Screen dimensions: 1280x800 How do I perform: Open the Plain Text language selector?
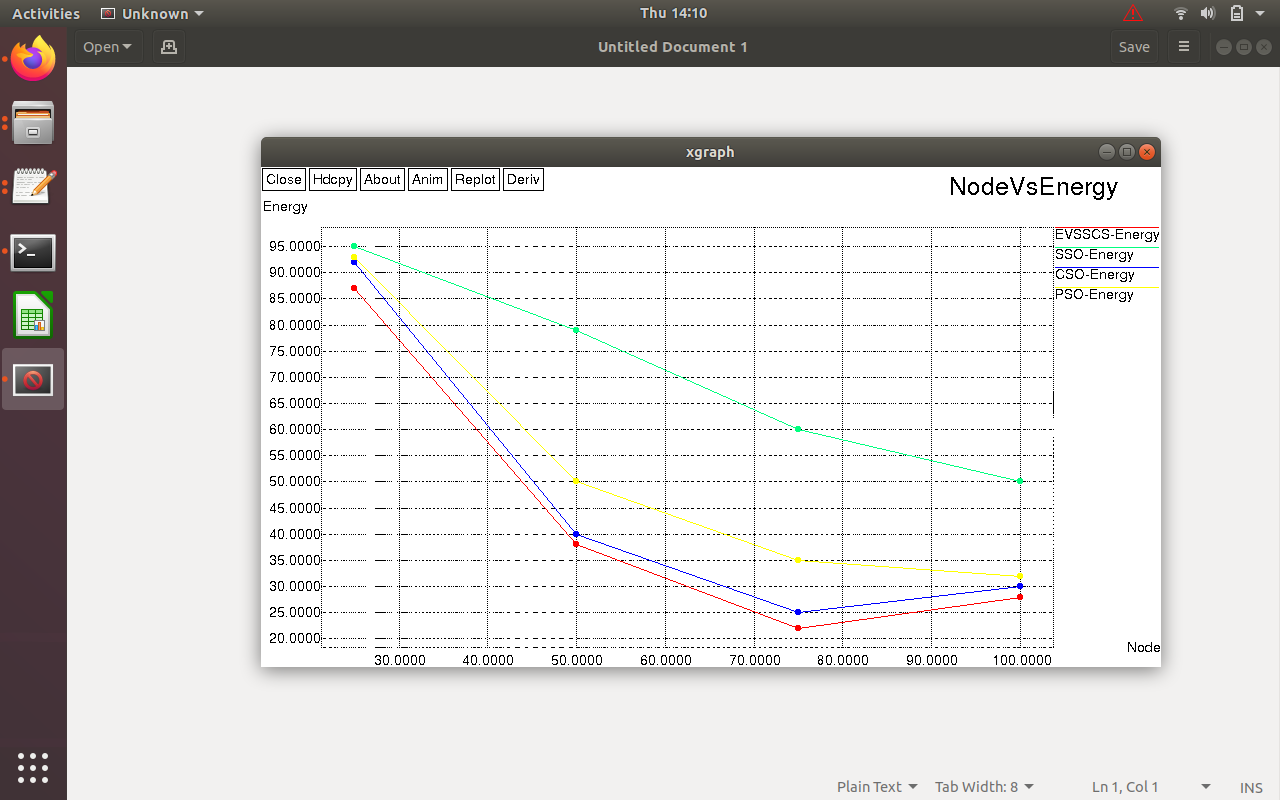click(x=877, y=787)
